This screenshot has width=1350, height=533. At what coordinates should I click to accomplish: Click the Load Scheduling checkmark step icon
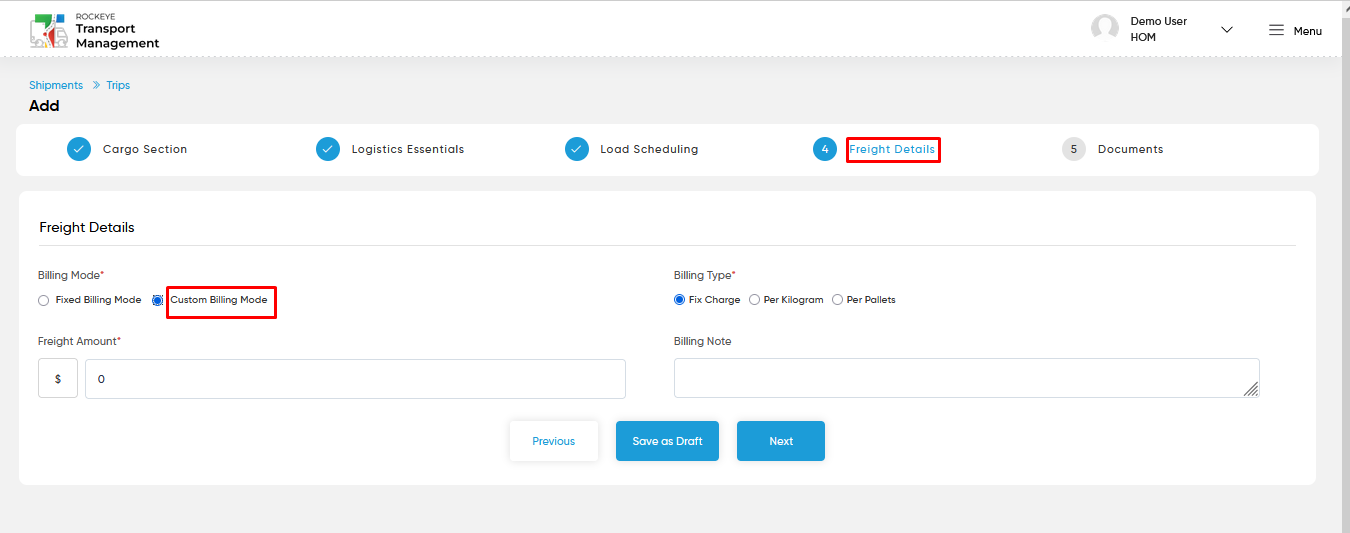point(577,149)
